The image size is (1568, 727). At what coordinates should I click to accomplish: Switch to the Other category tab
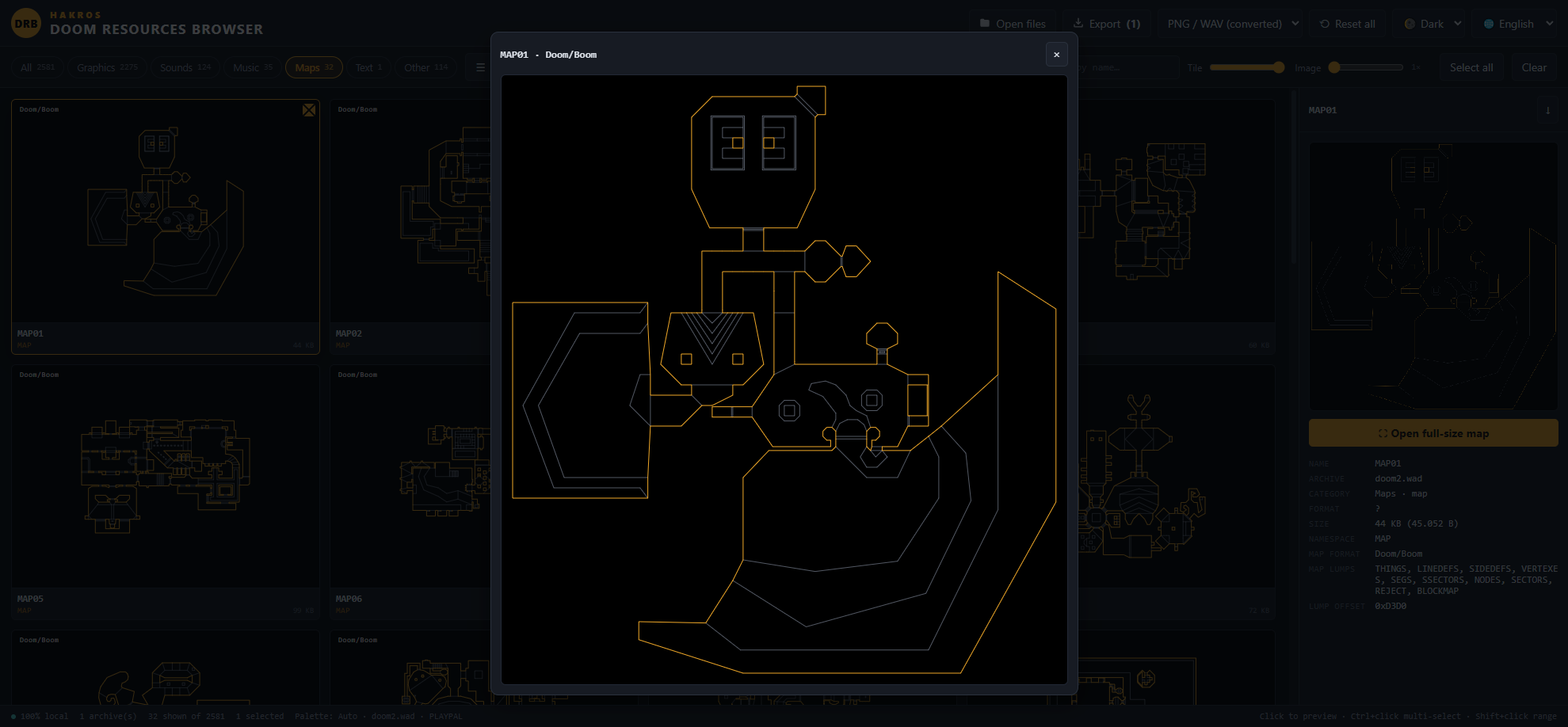click(x=426, y=67)
